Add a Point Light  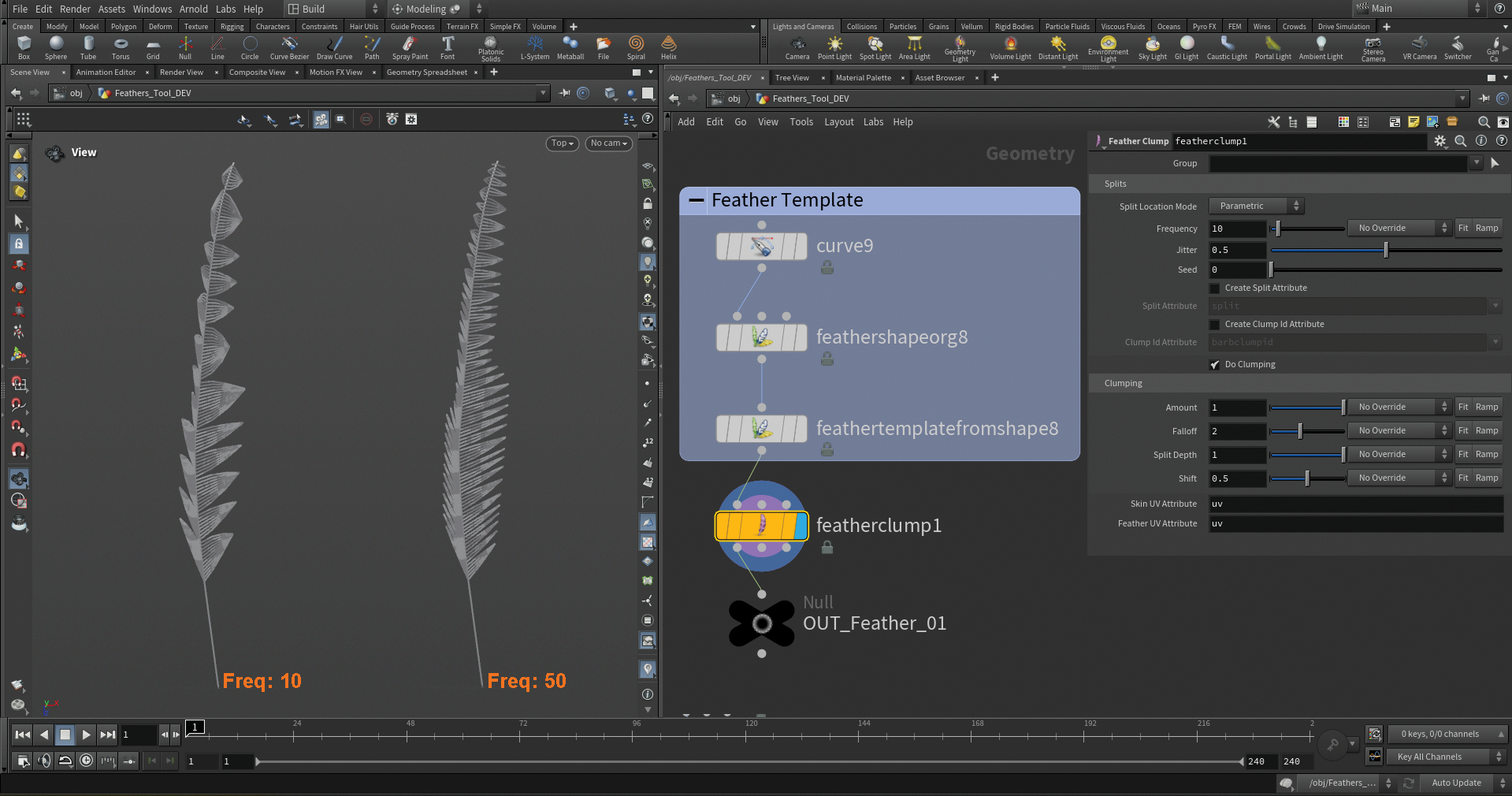[834, 47]
